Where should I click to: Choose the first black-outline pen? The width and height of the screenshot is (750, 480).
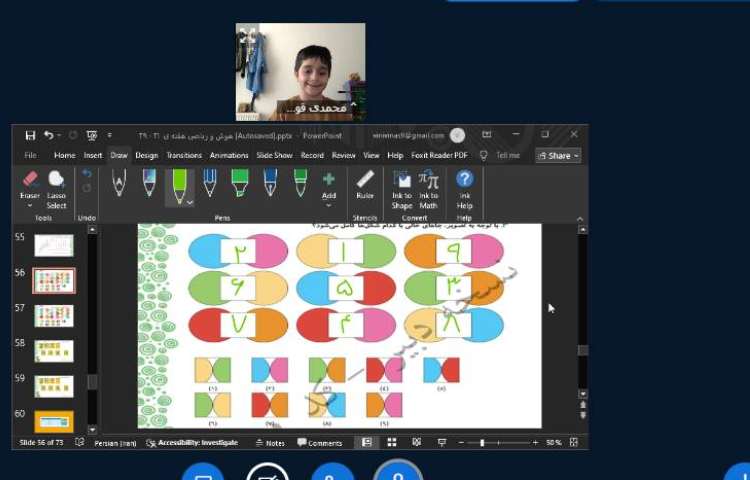(x=119, y=183)
